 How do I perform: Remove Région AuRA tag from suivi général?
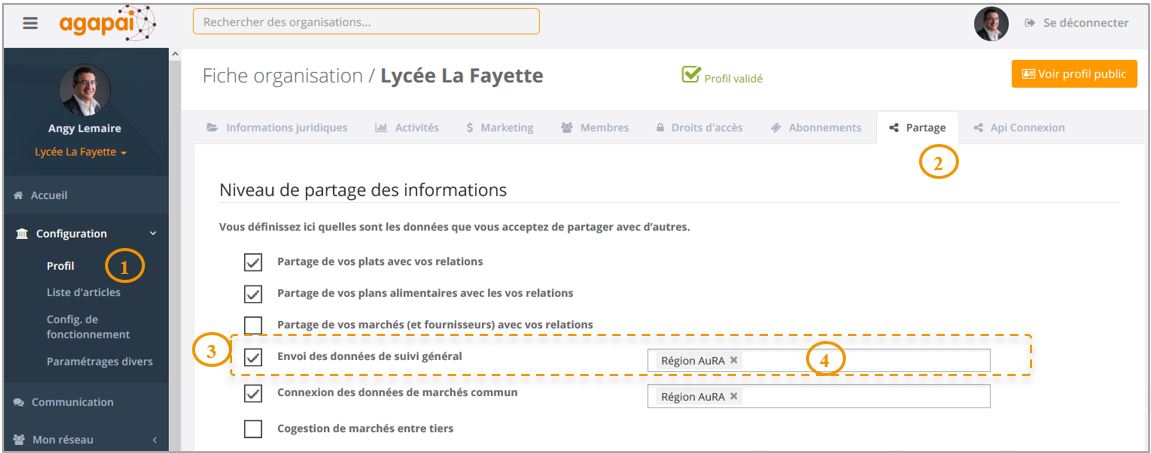[x=733, y=360]
